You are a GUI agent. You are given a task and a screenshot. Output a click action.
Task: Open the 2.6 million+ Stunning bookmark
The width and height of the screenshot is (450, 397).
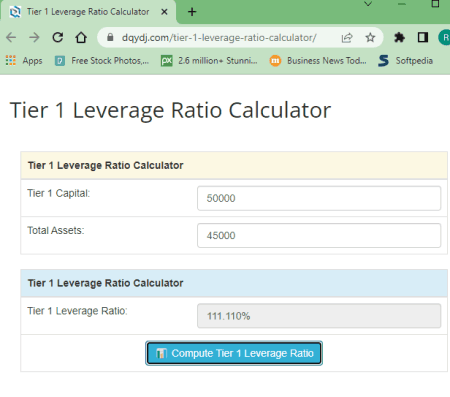[x=209, y=61]
